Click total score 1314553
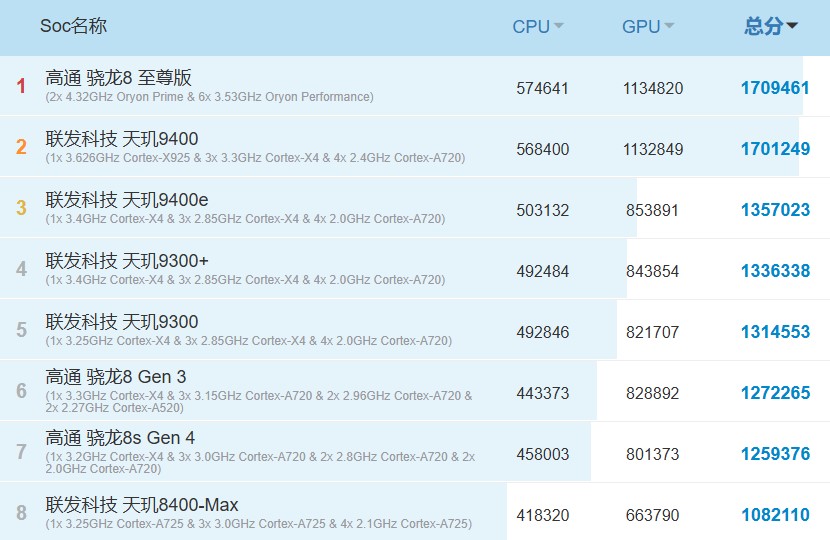This screenshot has height=540, width=830. pos(775,332)
